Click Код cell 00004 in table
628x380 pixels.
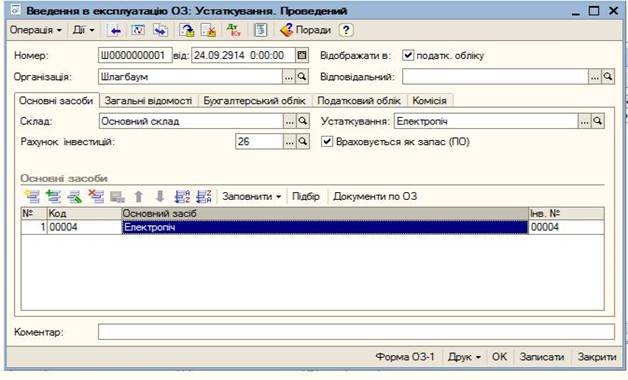[x=84, y=227]
